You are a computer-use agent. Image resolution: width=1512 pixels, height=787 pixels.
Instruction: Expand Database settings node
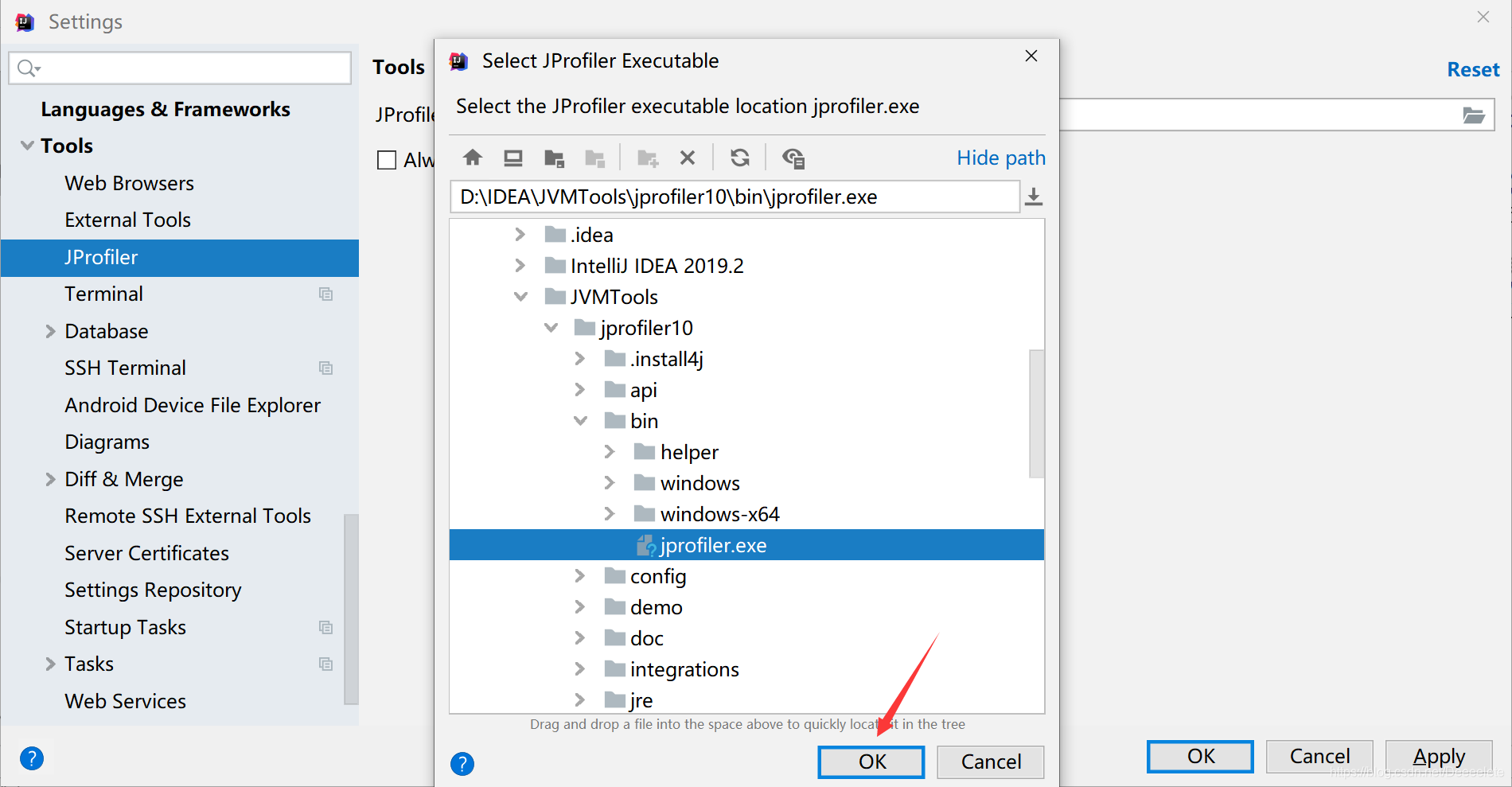pyautogui.click(x=50, y=331)
